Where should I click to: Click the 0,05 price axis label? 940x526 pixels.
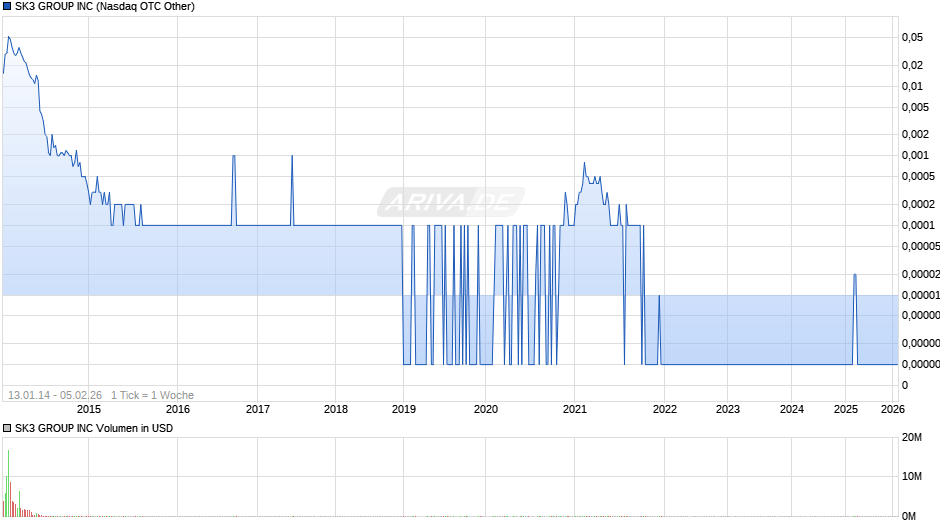pos(912,38)
